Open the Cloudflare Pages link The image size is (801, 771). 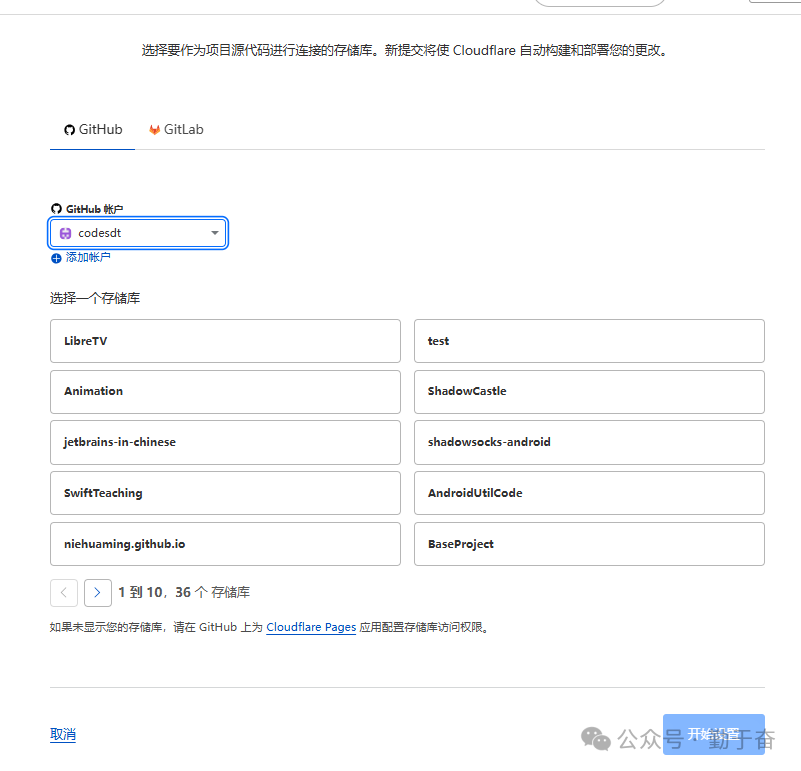[x=310, y=627]
